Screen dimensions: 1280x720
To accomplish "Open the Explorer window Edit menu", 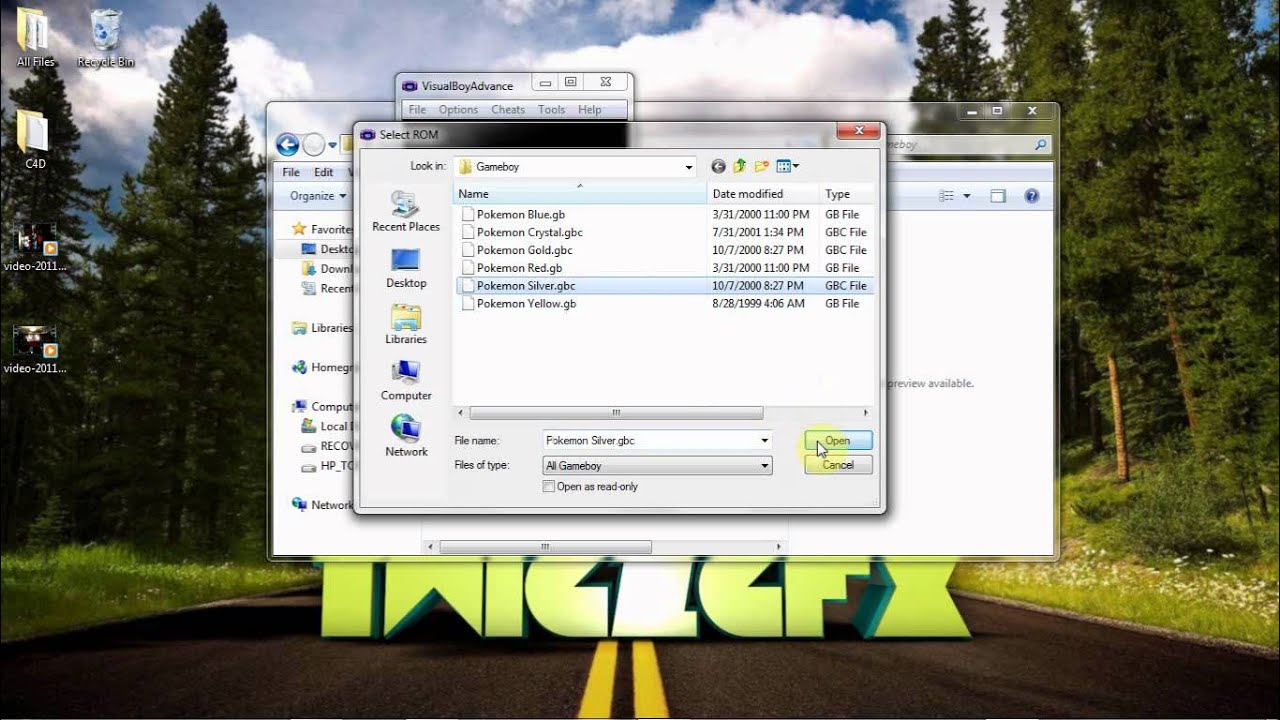I will [x=324, y=173].
